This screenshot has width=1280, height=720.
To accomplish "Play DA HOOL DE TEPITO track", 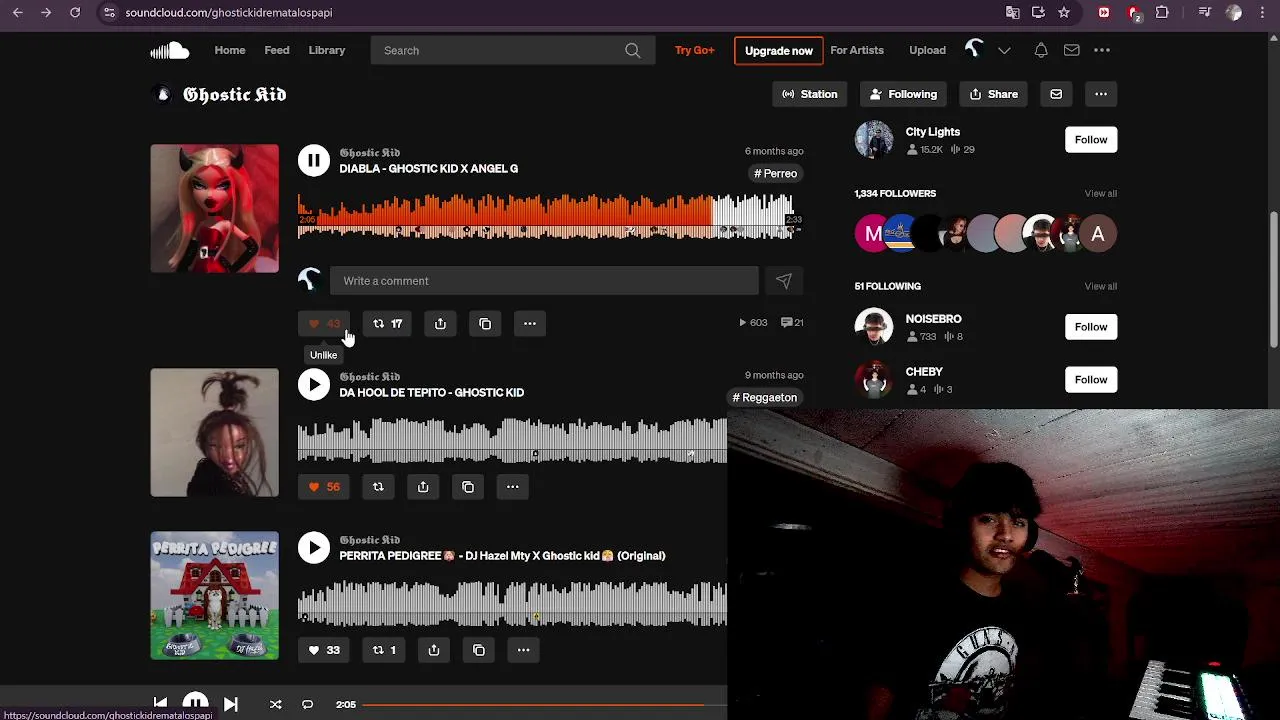I will (313, 384).
